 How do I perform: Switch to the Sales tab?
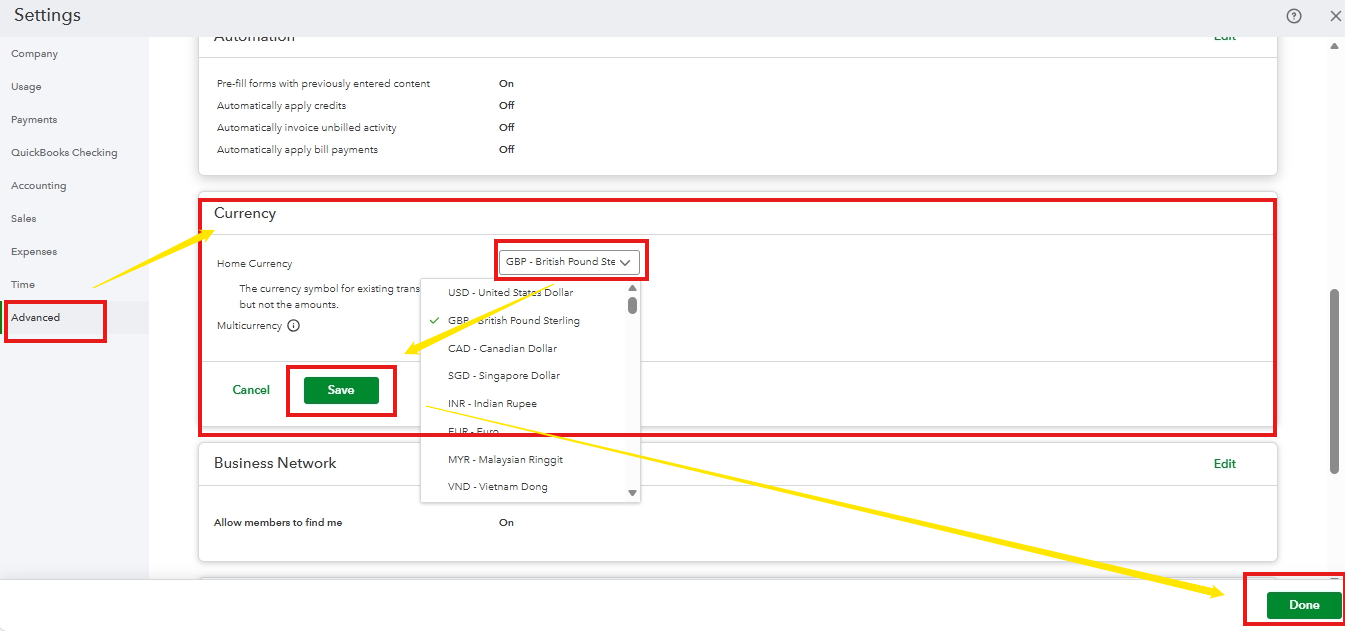coord(22,219)
